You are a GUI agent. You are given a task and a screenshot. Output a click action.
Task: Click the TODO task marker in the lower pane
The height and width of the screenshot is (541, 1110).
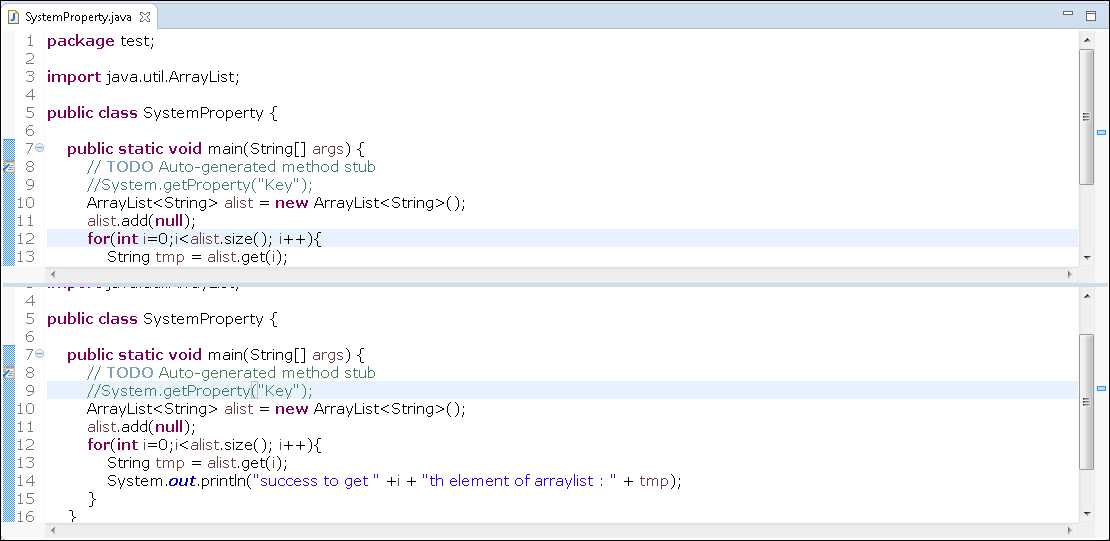pos(7,373)
